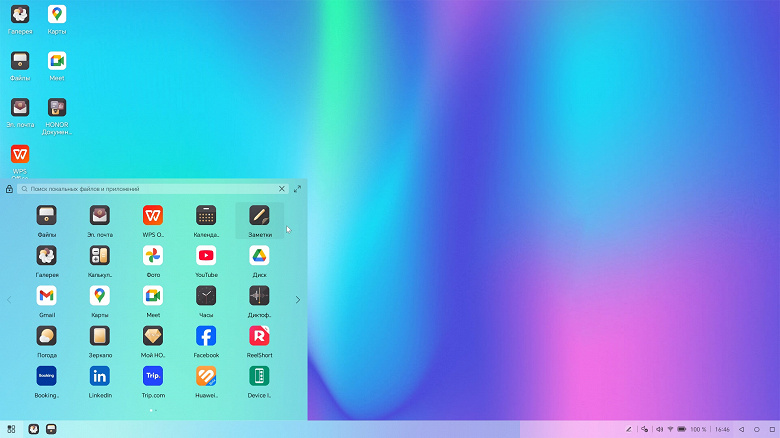Click the battery icon in the tray

click(x=682, y=429)
